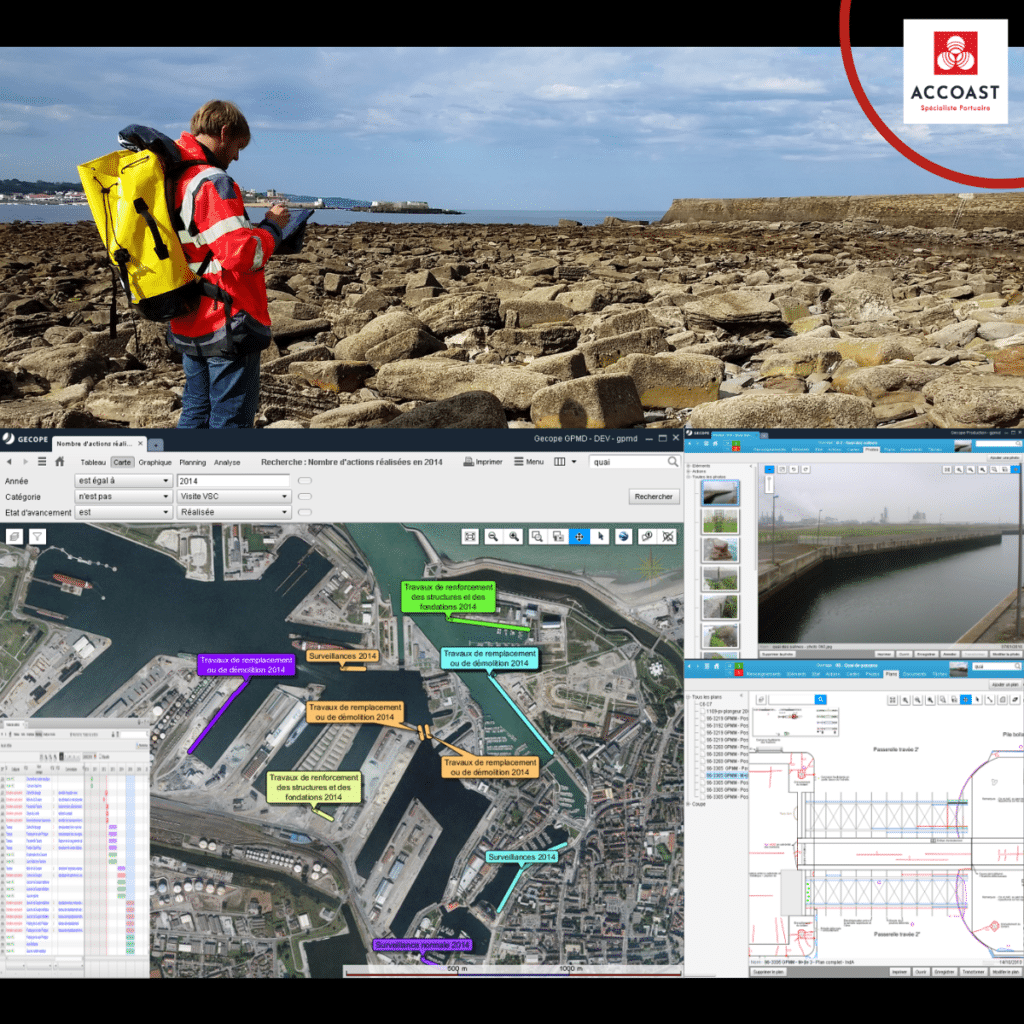Select first quay photo thumbnail in photo window

click(x=720, y=492)
